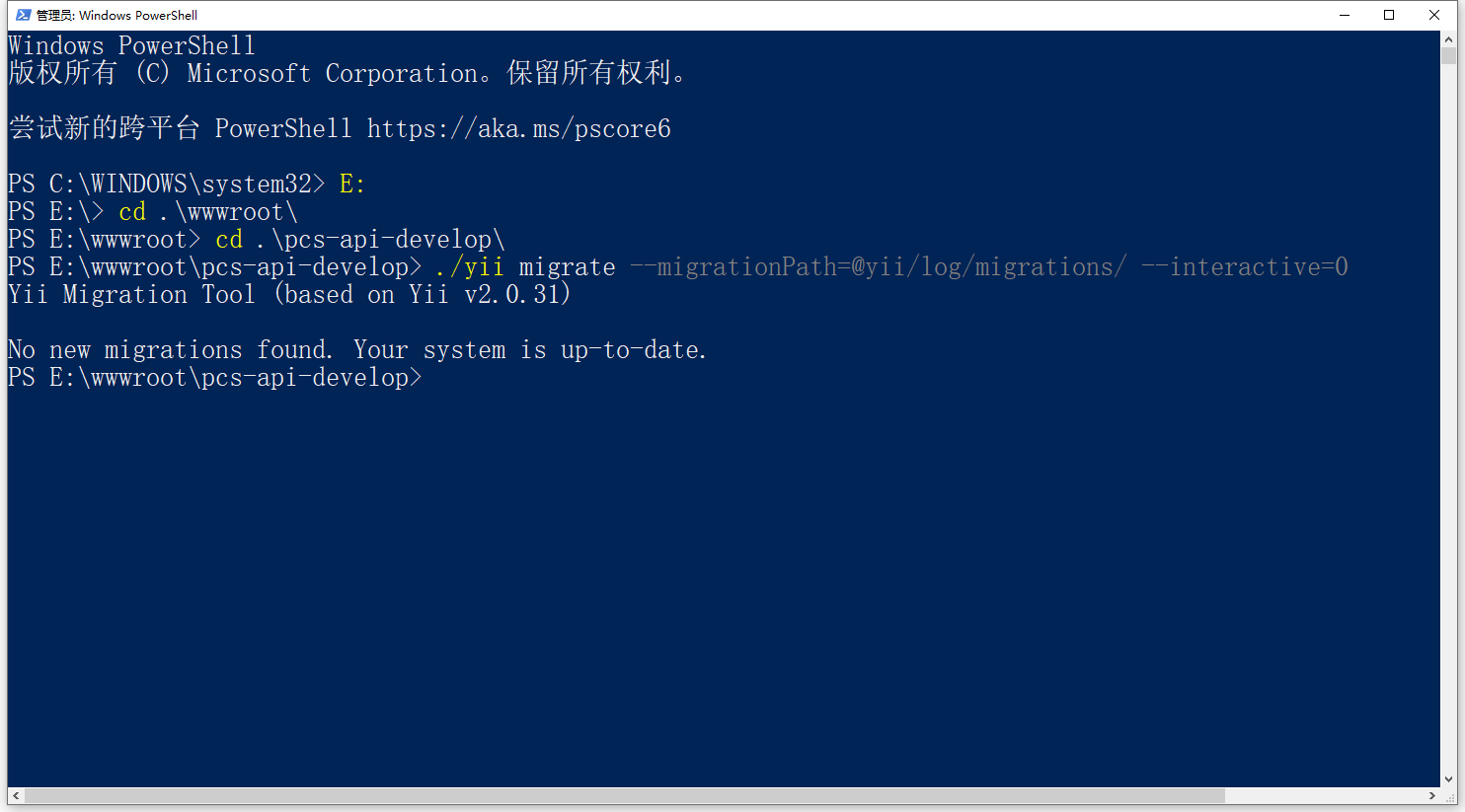Close the PowerShell window
This screenshot has height=812, width=1465.
(1434, 15)
